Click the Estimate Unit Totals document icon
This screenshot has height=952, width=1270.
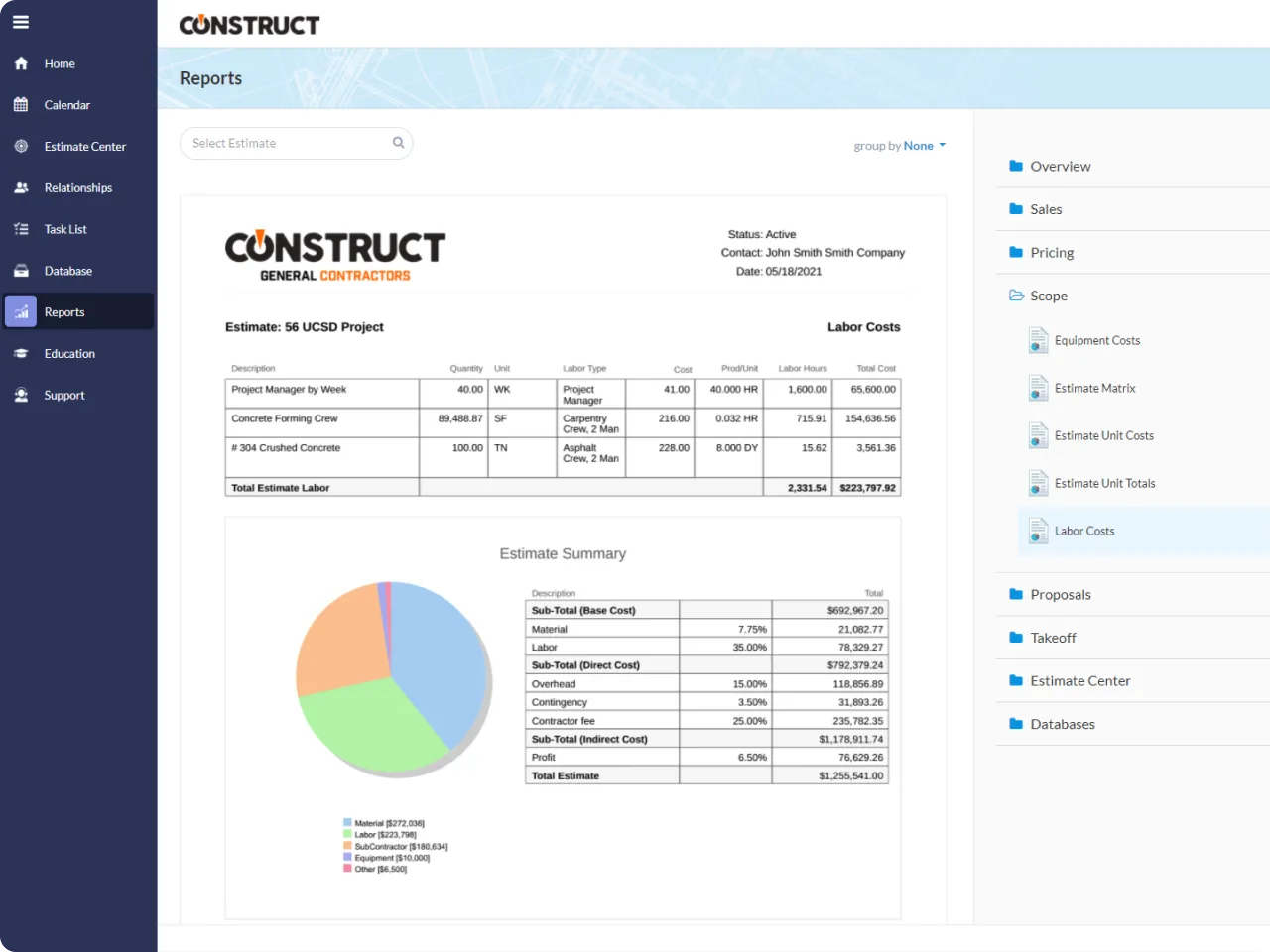click(x=1038, y=483)
